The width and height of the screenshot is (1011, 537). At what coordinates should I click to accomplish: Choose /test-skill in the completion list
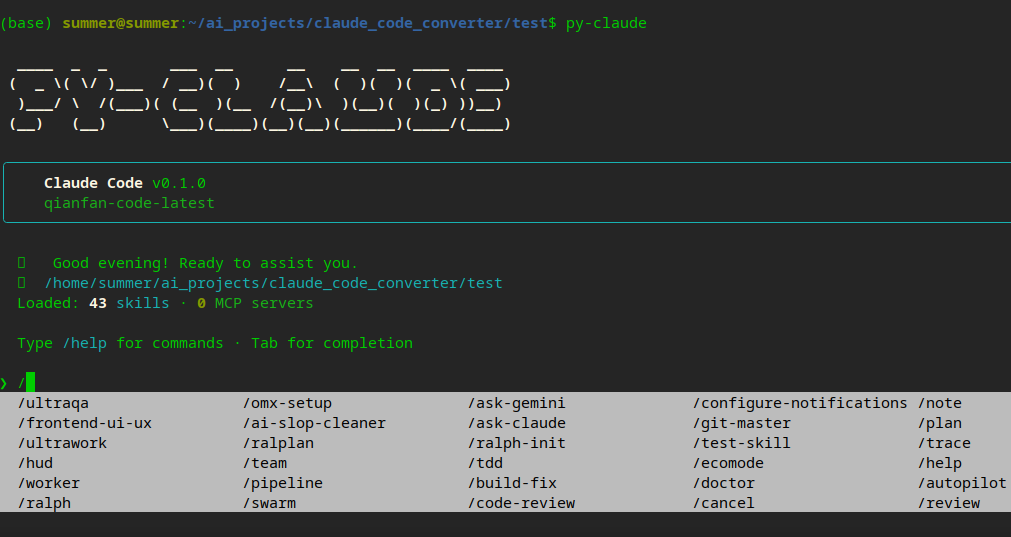(742, 443)
